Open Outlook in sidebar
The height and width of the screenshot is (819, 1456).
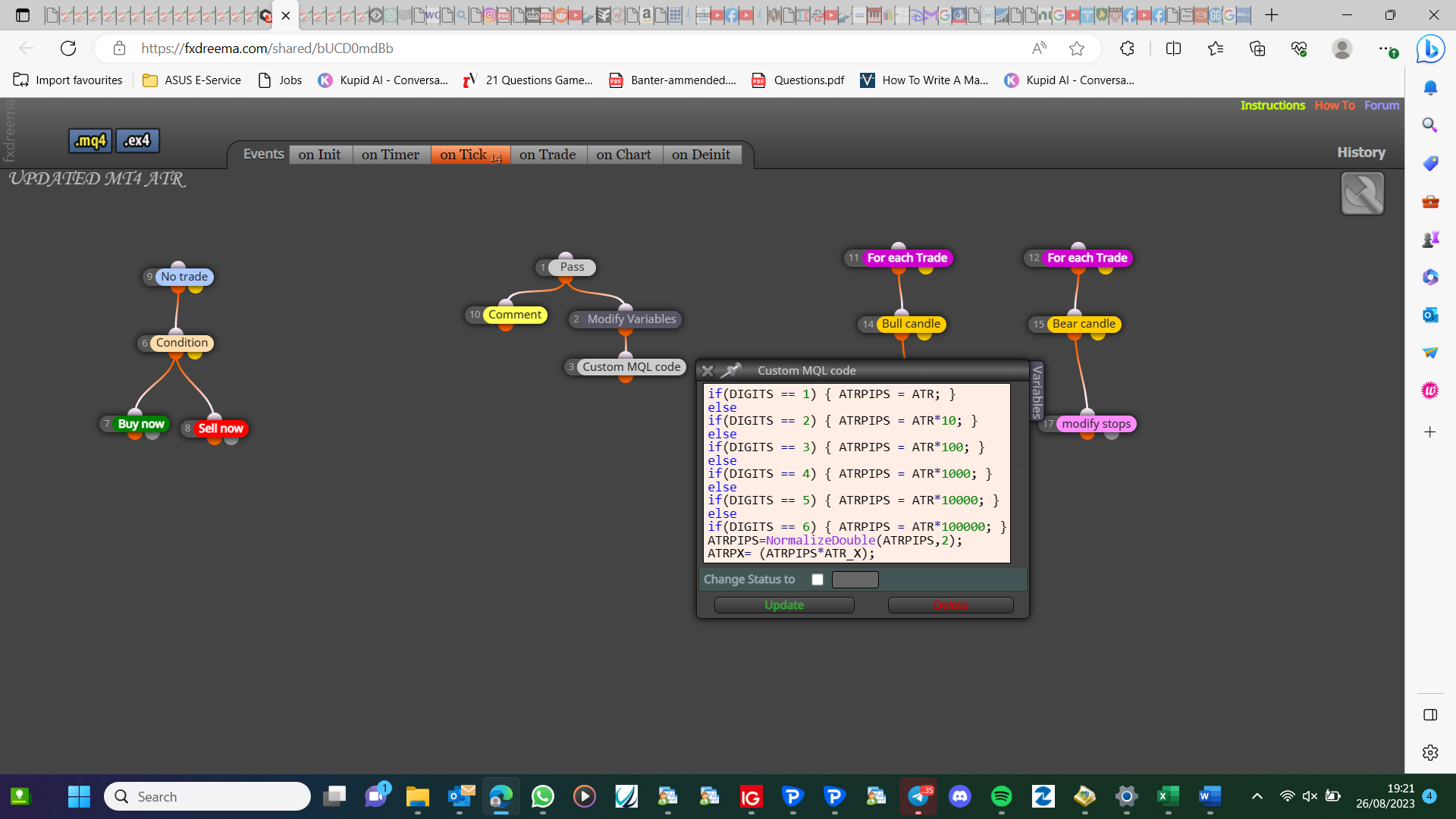[1430, 315]
